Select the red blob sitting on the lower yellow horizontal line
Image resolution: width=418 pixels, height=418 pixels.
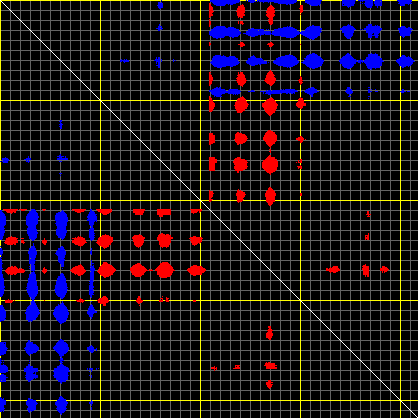tap(103, 300)
